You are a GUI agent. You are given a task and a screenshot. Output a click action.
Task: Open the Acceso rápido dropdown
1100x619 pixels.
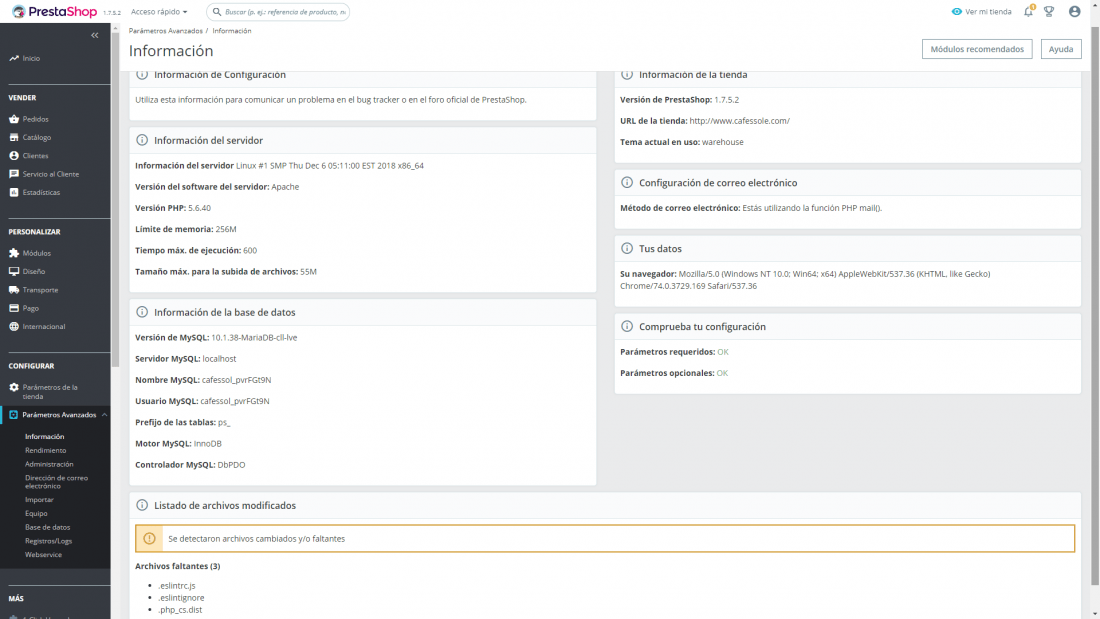coord(159,12)
